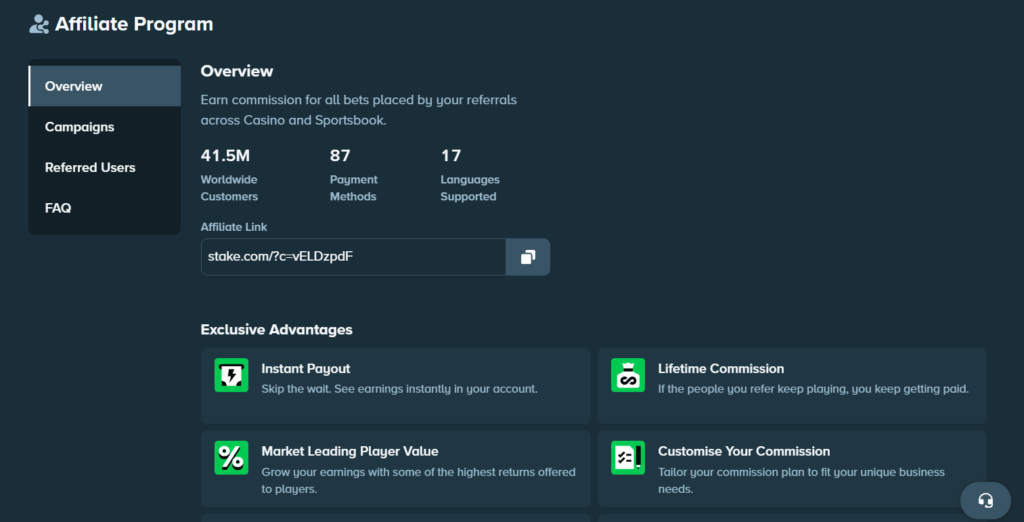Screen dimensions: 1024x522
Task: Click the Overview section heading
Action: (x=237, y=71)
